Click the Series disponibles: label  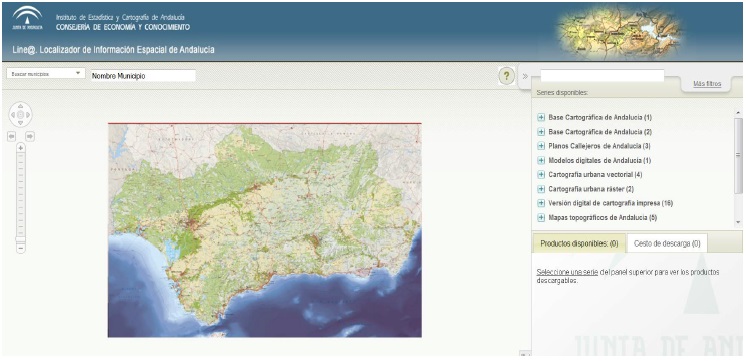[562, 93]
